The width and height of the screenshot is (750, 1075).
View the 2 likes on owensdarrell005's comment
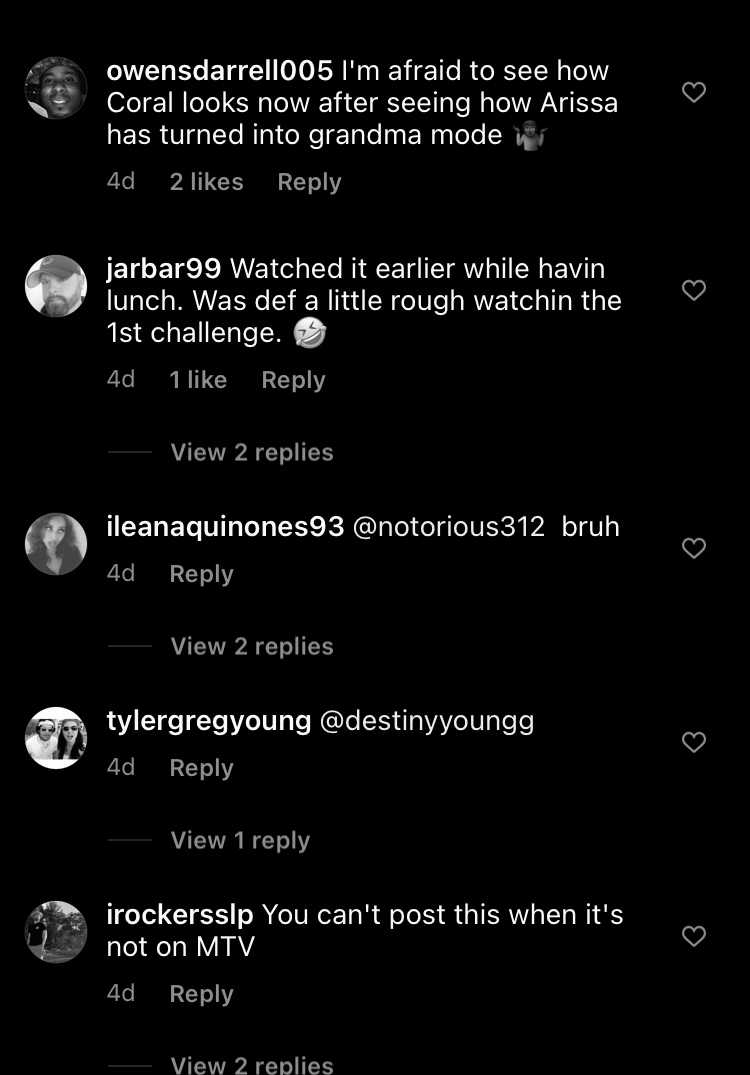206,182
